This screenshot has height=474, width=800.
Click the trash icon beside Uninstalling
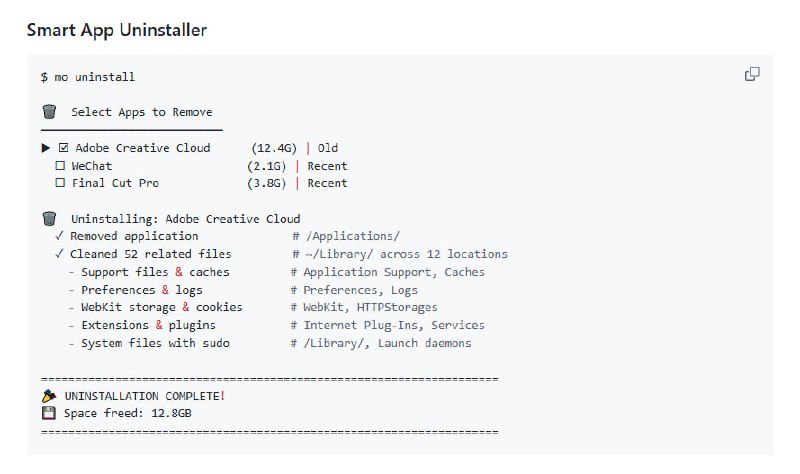[x=48, y=219]
